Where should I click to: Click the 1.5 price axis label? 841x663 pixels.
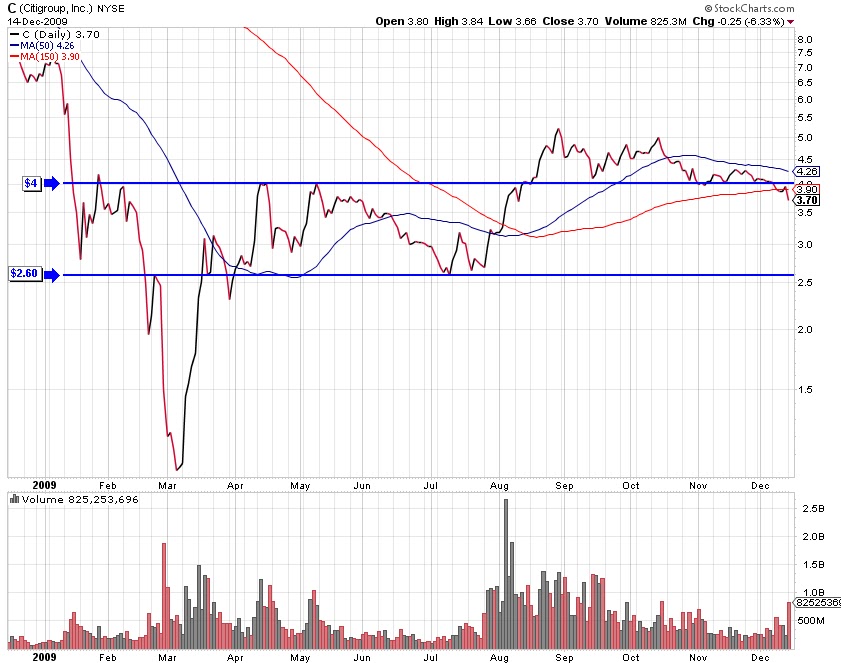[x=805, y=390]
